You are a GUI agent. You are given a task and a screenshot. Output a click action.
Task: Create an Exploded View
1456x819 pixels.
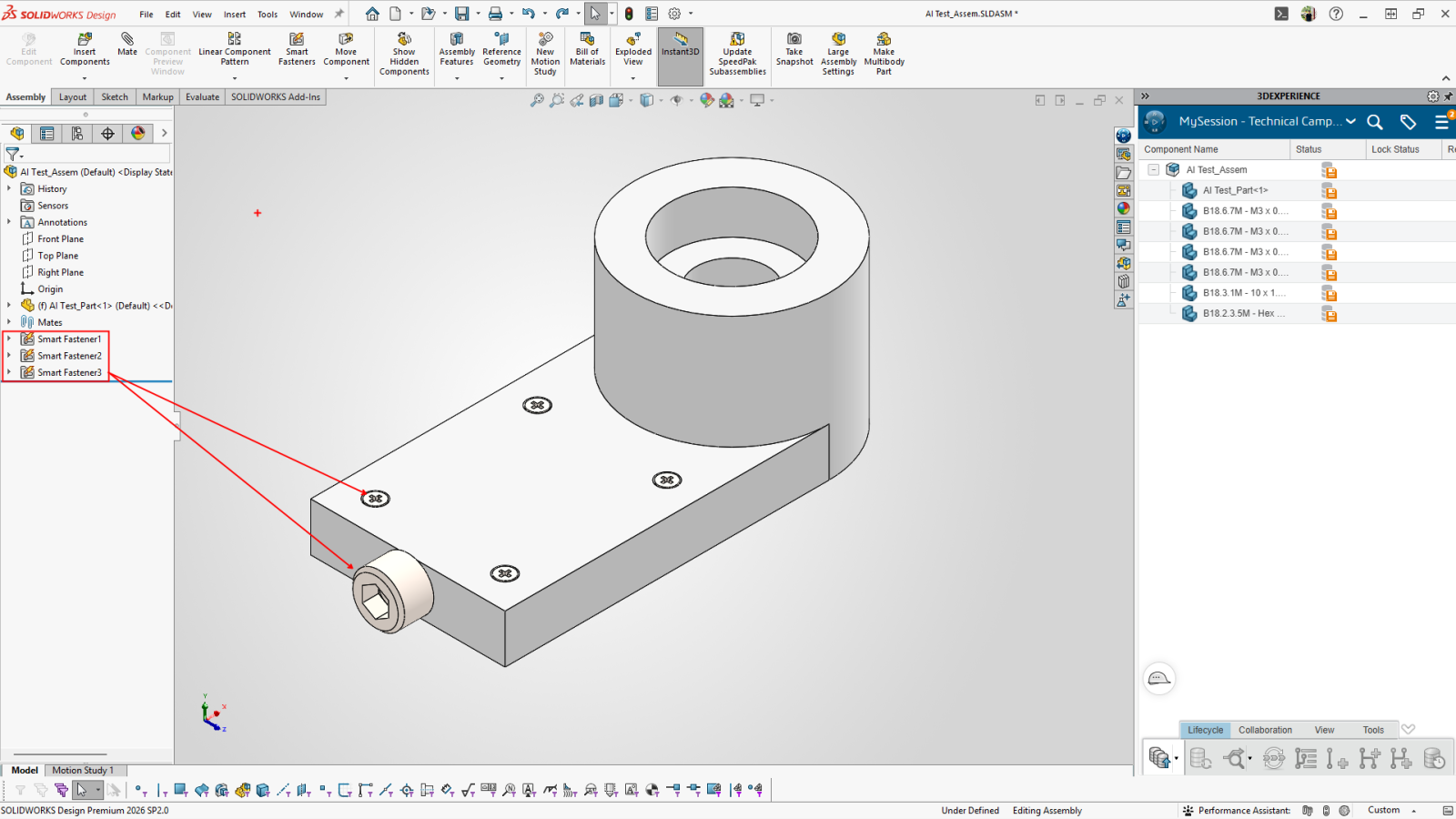[633, 51]
